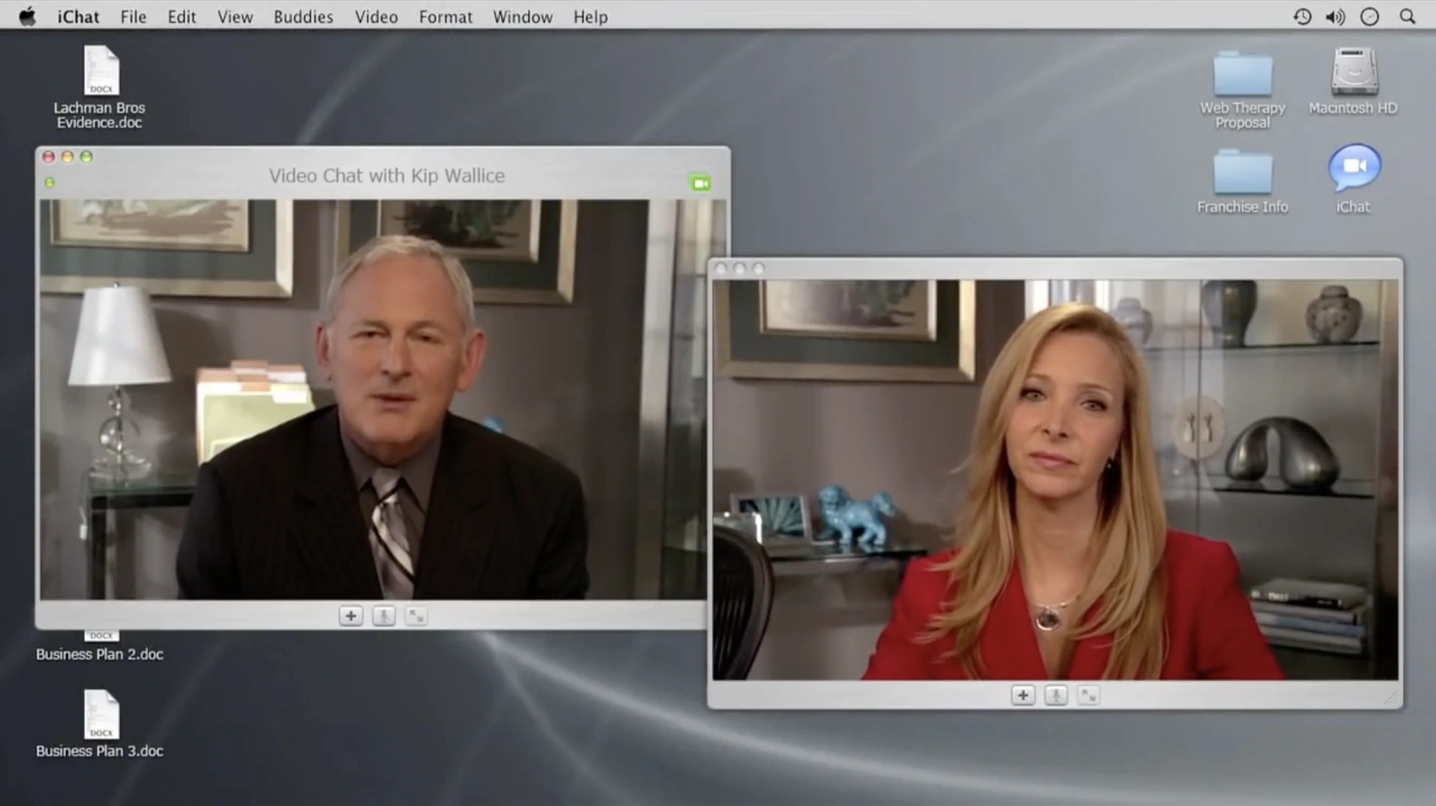Click the video feed of the man in suit
Screen dimensions: 1436x806
pos(383,399)
